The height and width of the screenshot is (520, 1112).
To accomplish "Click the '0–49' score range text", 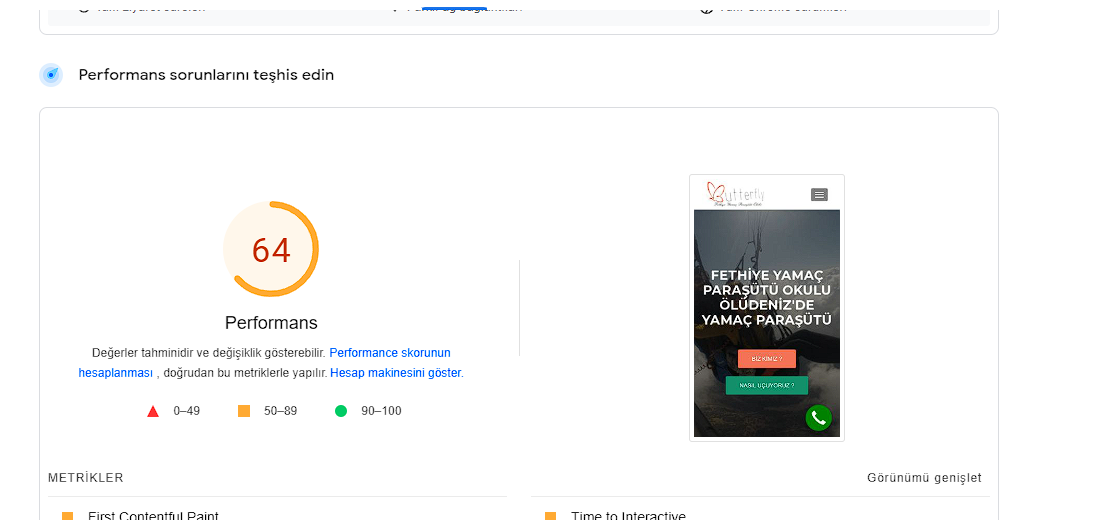I will click(187, 411).
